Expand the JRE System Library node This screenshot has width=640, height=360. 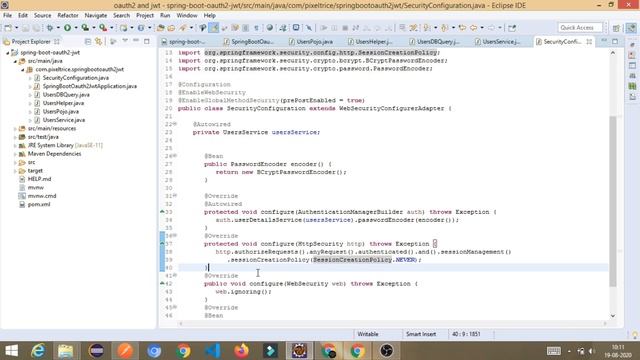click(15, 145)
